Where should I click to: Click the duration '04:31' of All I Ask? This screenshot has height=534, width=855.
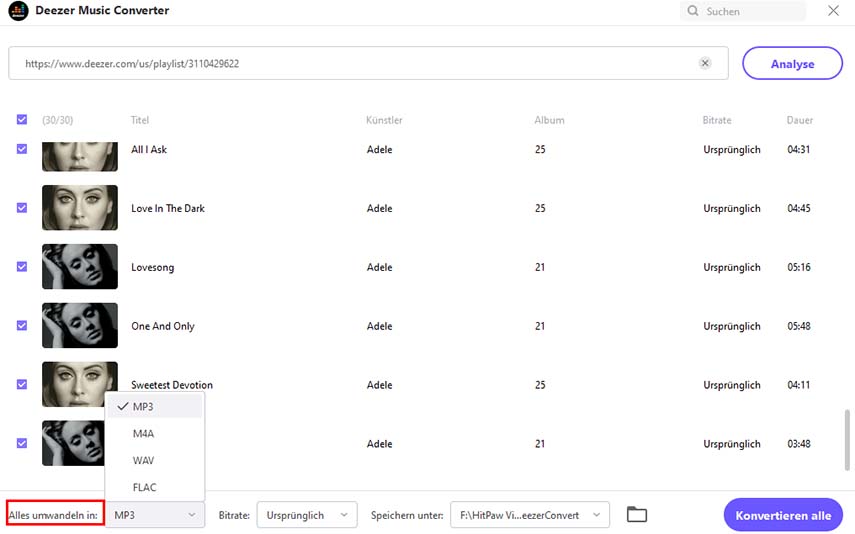799,149
